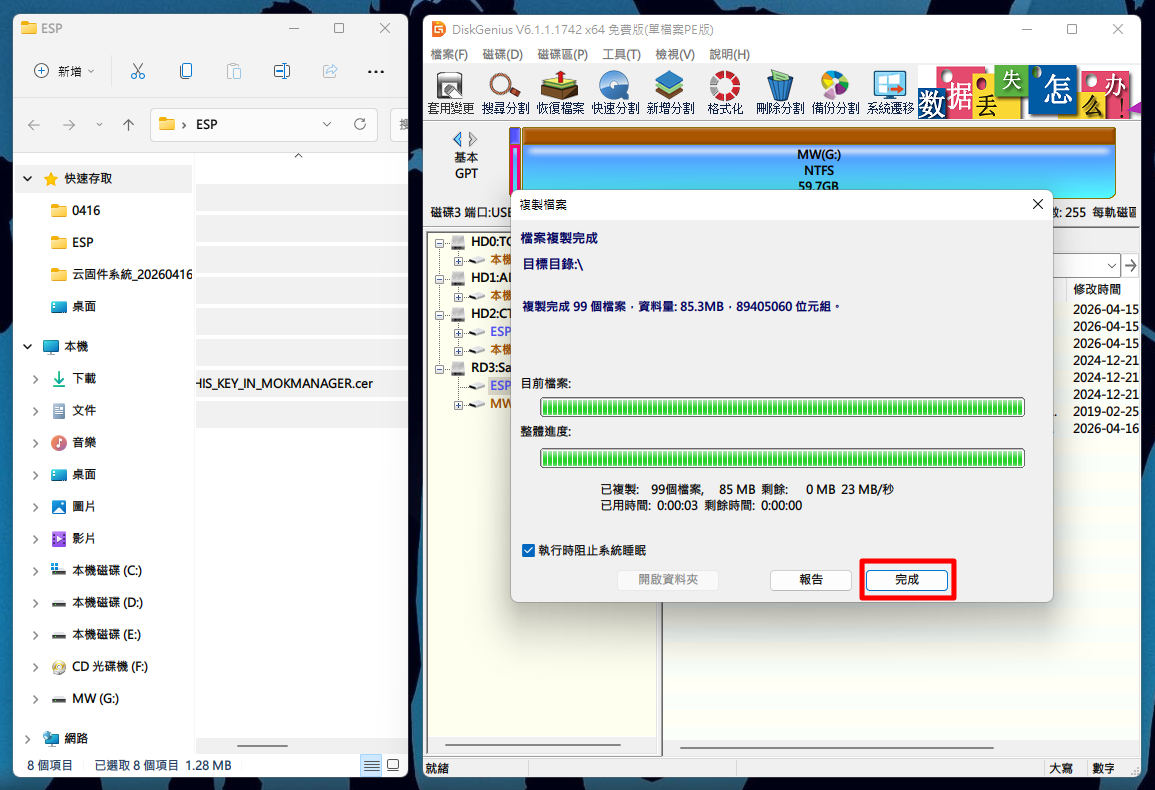Screen dimensions: 1155x790
Task: Open the 新增 dropdown in Explorer
Action: [x=65, y=71]
